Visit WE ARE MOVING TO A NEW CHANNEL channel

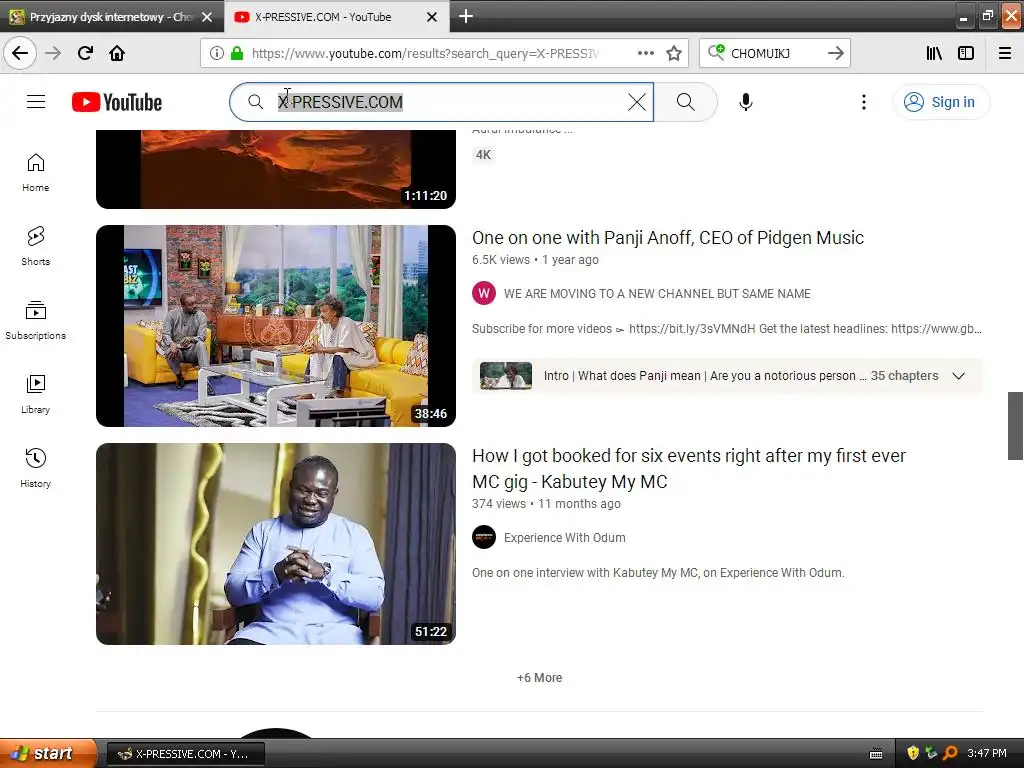[657, 294]
